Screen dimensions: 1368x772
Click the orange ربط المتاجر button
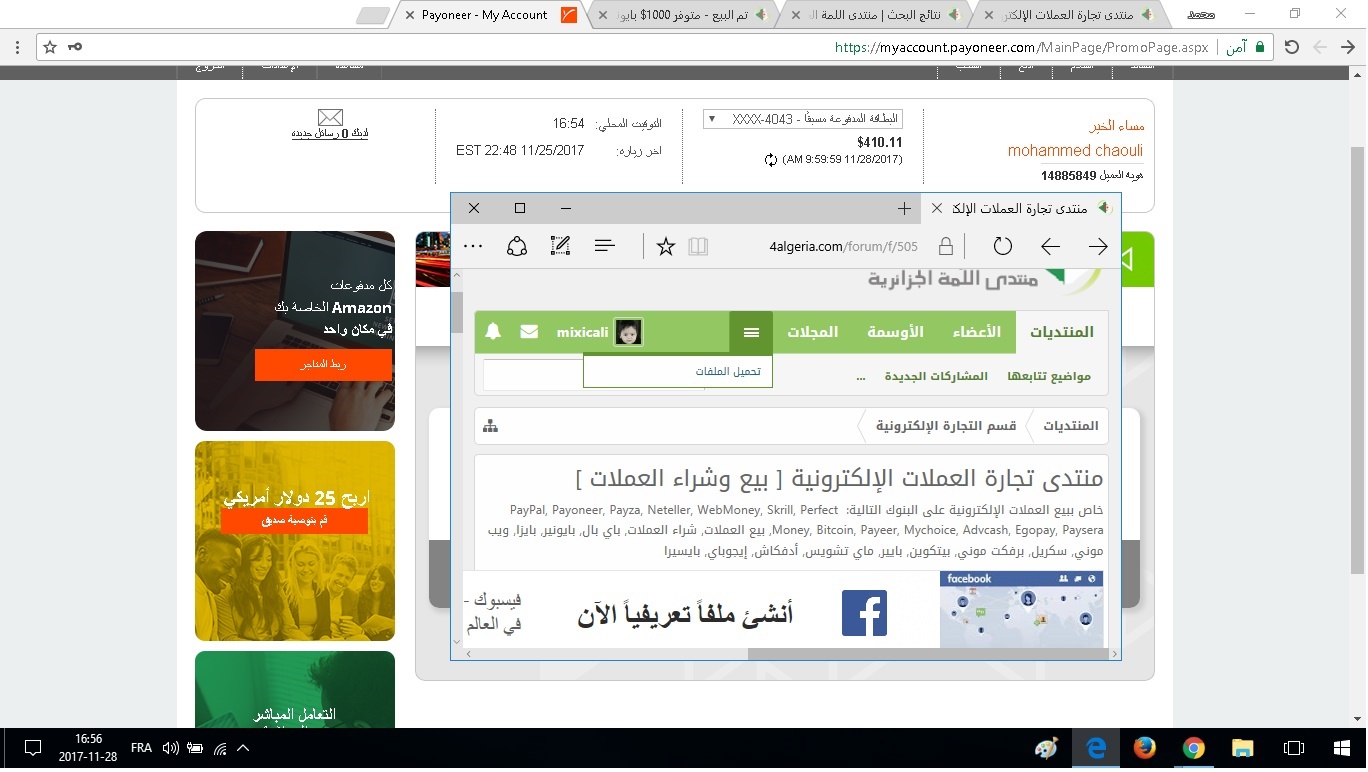(323, 365)
